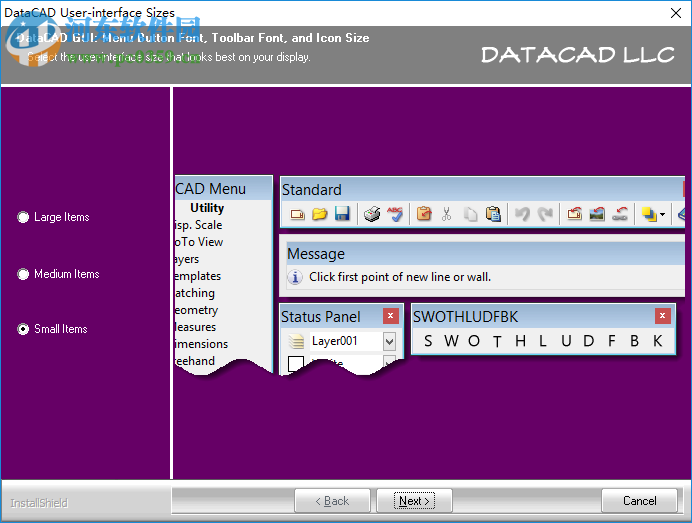Click the InstallShield label
Viewport: 692px width, 523px height.
[39, 503]
